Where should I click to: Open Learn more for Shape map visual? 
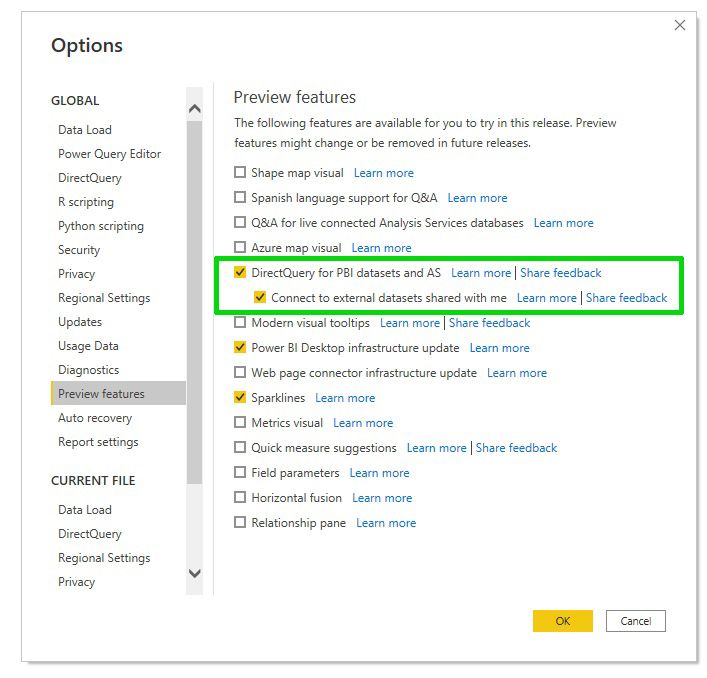(x=384, y=173)
